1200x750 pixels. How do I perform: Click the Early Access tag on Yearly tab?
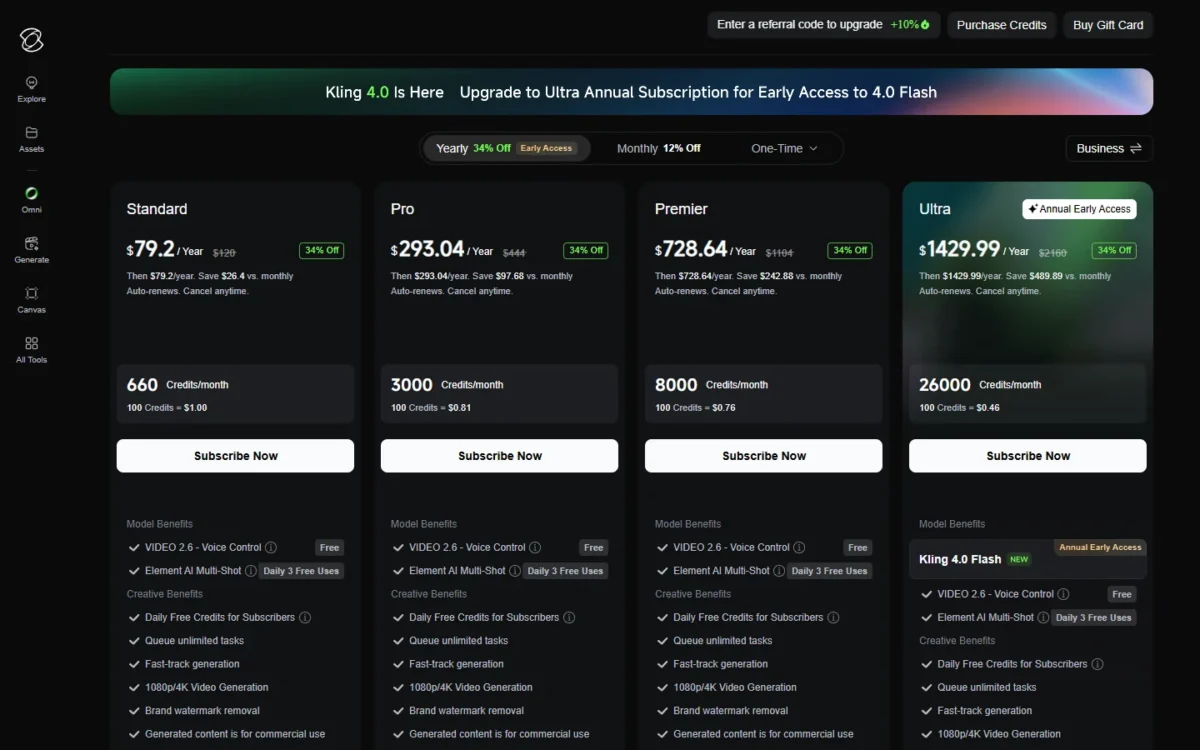click(546, 148)
